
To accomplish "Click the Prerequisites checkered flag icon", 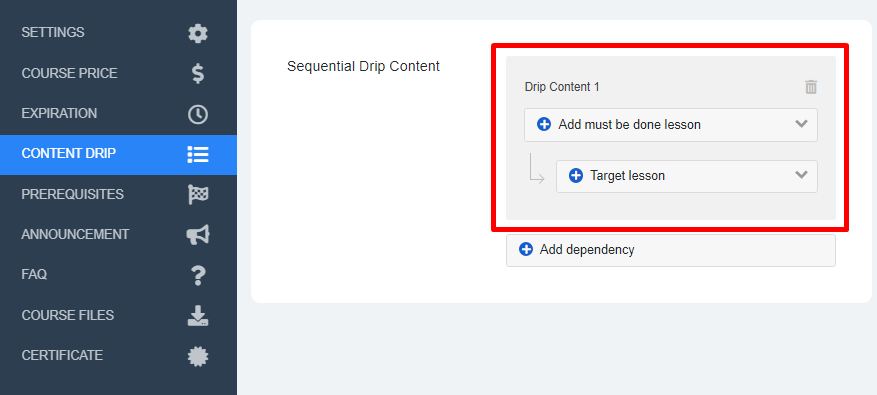I will (198, 195).
